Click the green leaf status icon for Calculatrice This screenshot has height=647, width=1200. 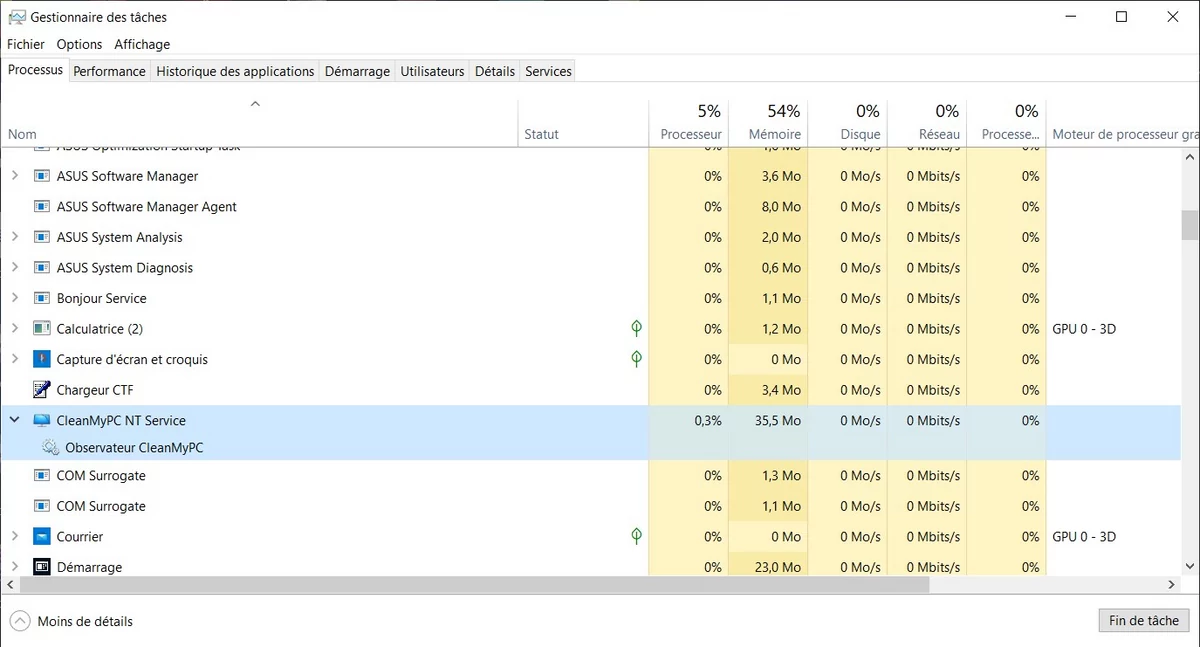coord(636,328)
